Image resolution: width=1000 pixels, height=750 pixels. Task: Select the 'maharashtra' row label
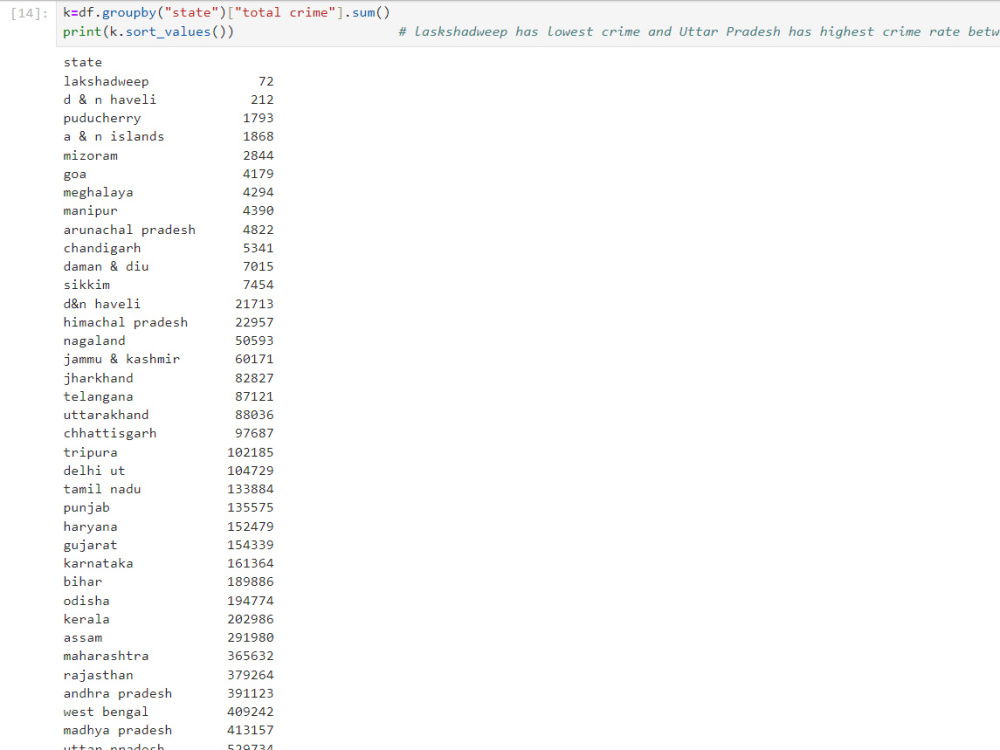(106, 656)
